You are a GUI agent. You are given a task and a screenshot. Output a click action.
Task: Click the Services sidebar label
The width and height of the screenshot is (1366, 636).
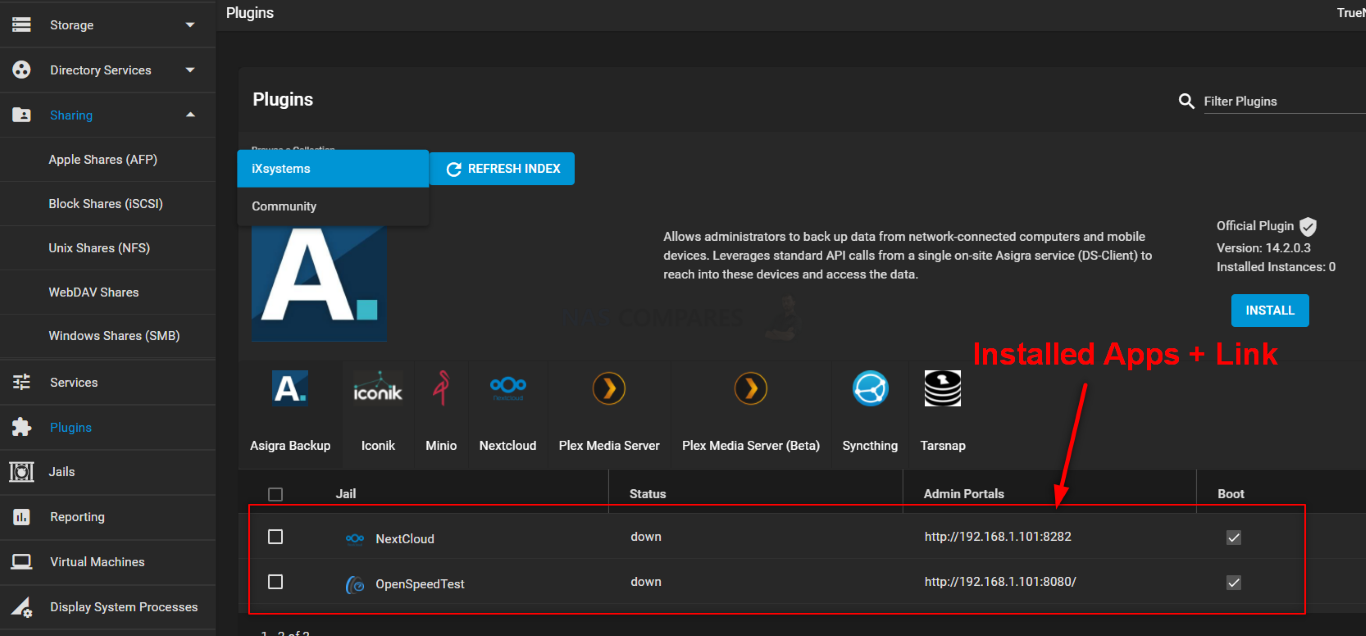[x=74, y=383]
